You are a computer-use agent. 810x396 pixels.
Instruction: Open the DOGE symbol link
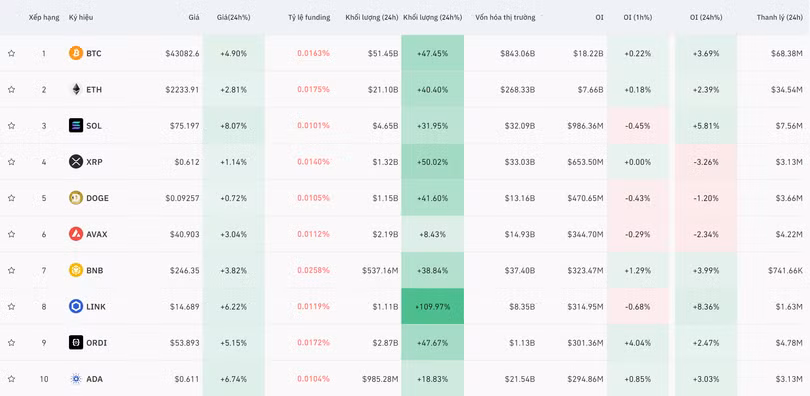tap(98, 198)
